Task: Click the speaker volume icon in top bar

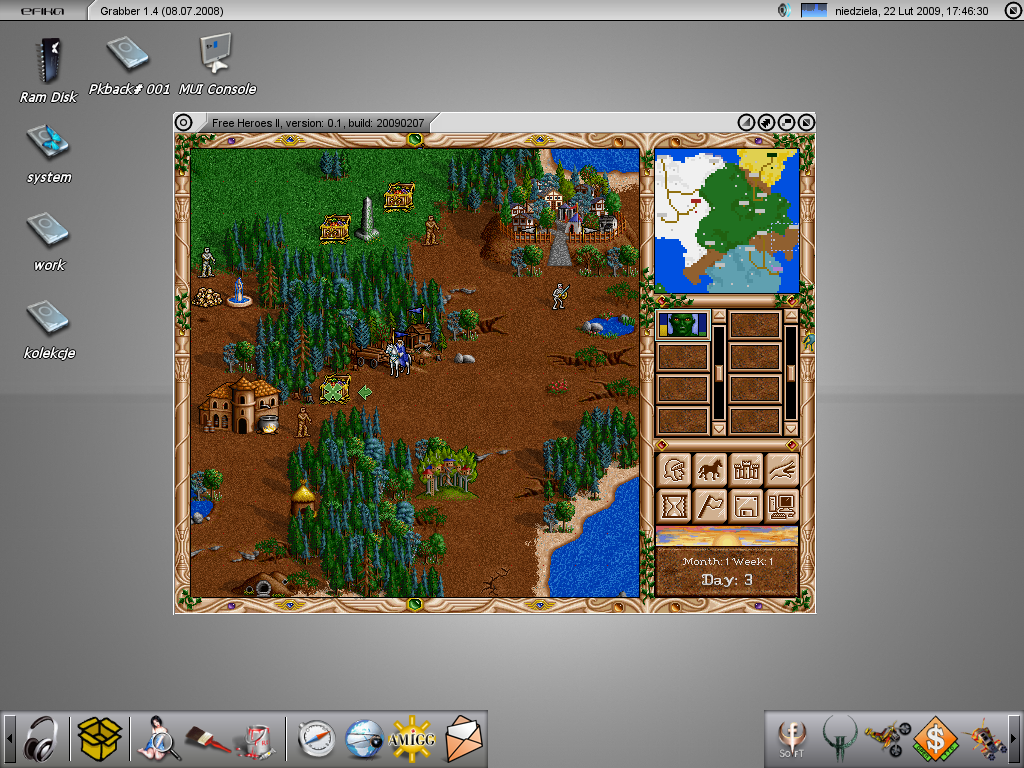Action: (x=784, y=10)
